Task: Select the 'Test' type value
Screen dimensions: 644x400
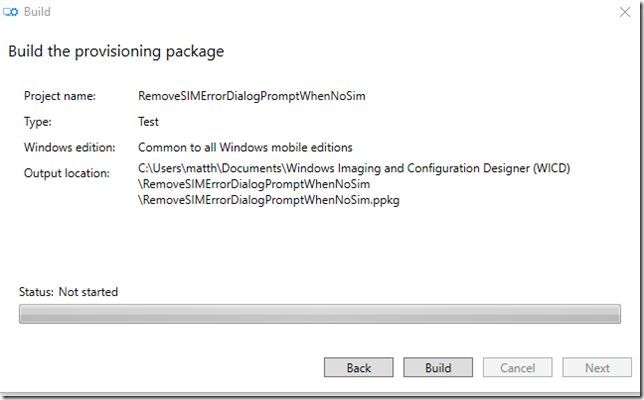Action: [148, 122]
